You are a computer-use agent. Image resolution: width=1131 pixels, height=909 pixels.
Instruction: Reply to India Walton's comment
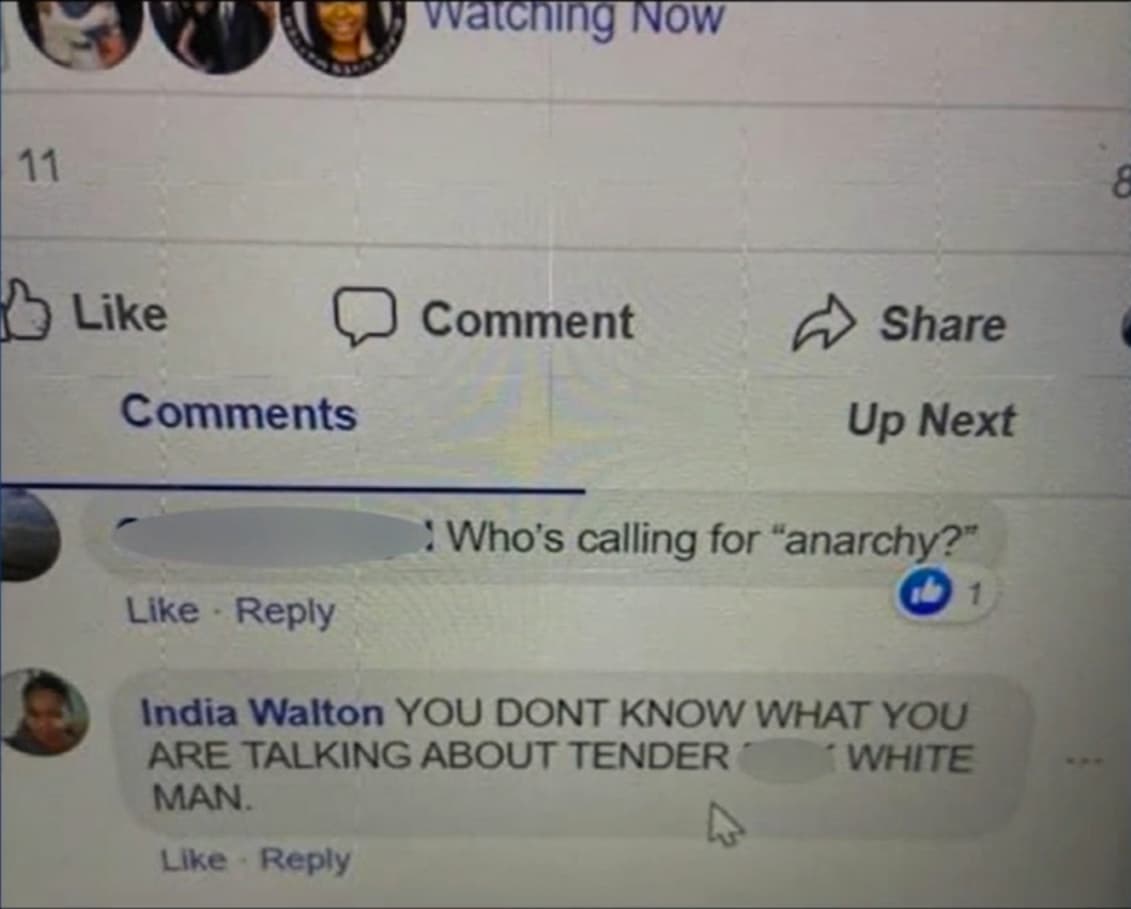tap(304, 859)
